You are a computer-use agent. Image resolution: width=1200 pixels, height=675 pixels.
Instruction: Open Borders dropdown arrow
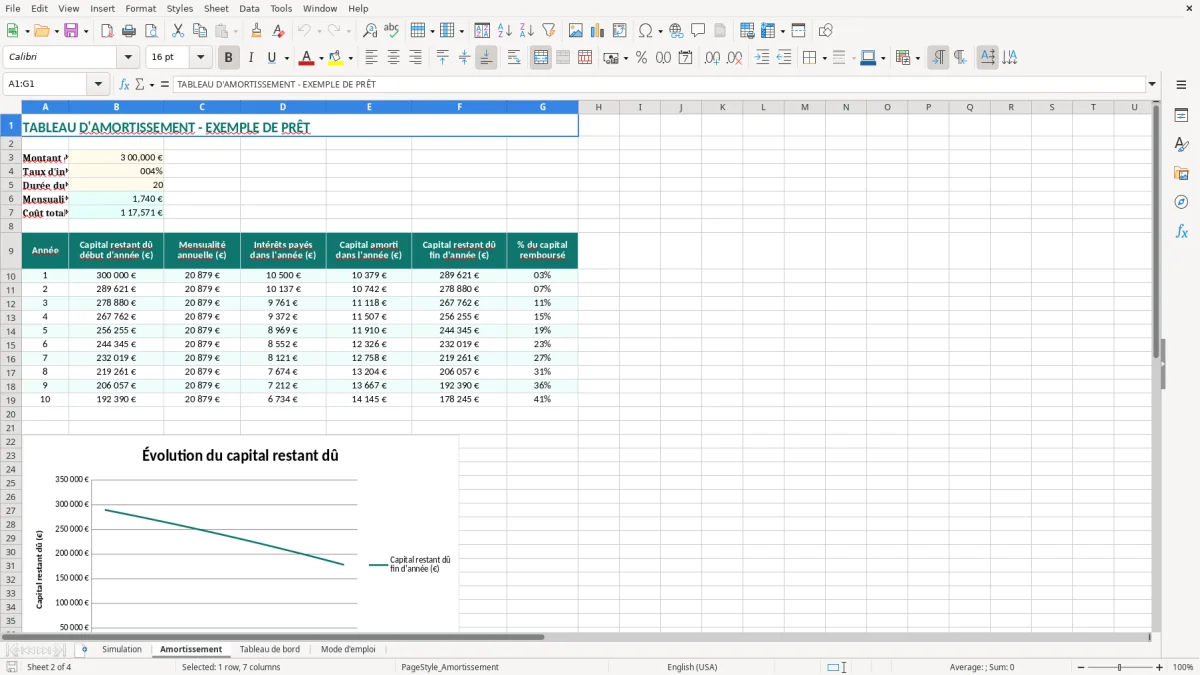pyautogui.click(x=823, y=58)
